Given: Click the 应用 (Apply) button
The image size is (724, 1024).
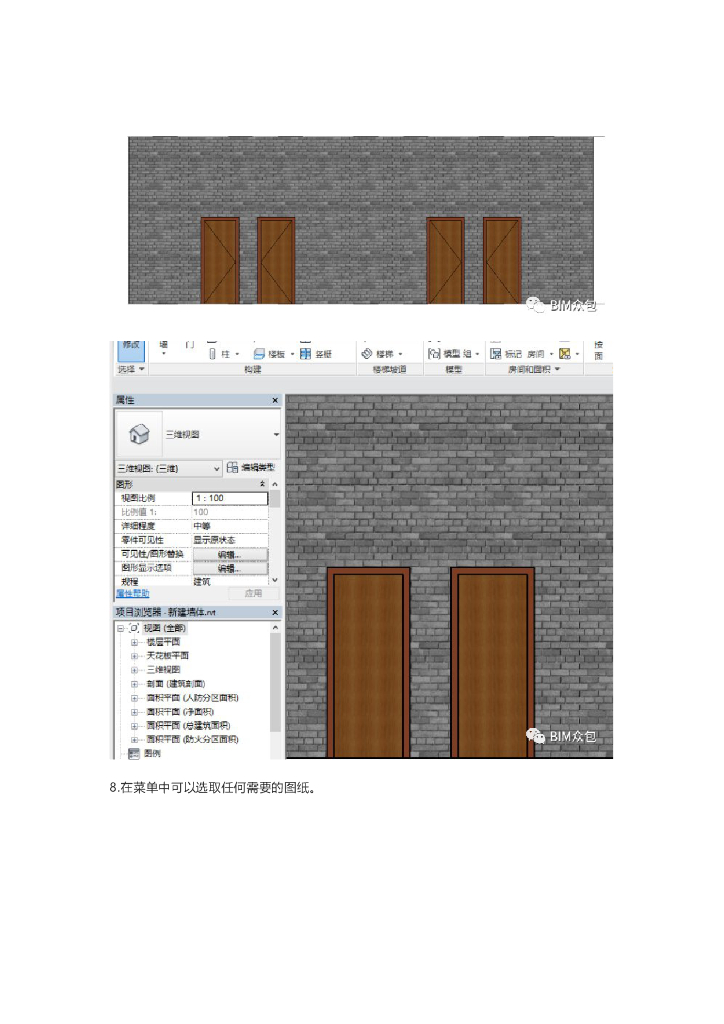Looking at the screenshot, I should coord(253,594).
